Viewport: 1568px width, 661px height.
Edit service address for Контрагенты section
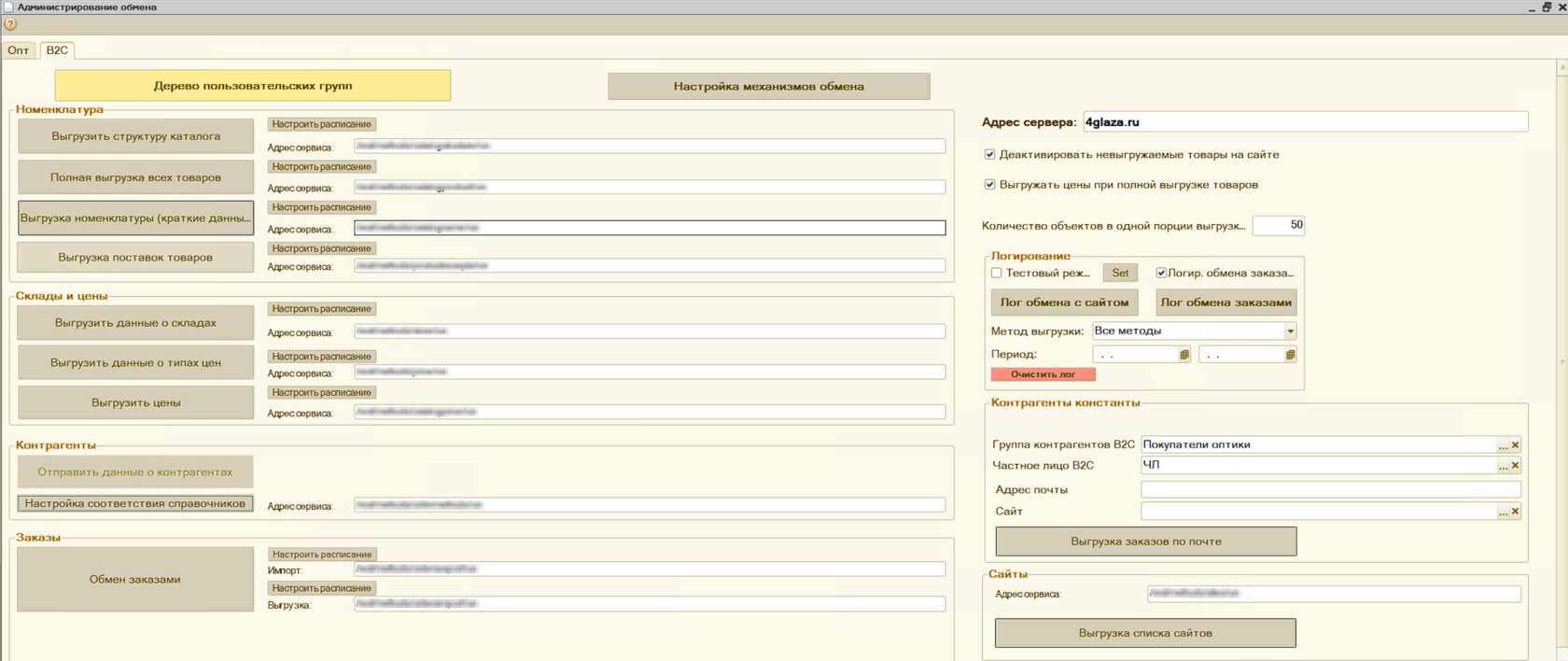649,505
